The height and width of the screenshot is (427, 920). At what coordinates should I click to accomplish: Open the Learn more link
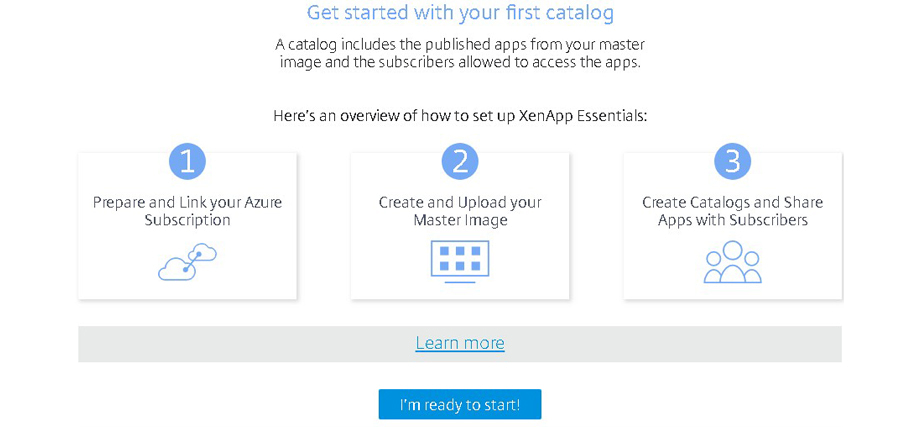[x=460, y=343]
